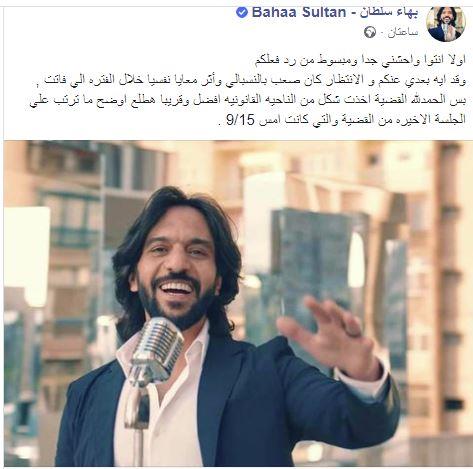Click the Arabic page name بهاء سلطان
The image size is (473, 469).
[x=388, y=13]
